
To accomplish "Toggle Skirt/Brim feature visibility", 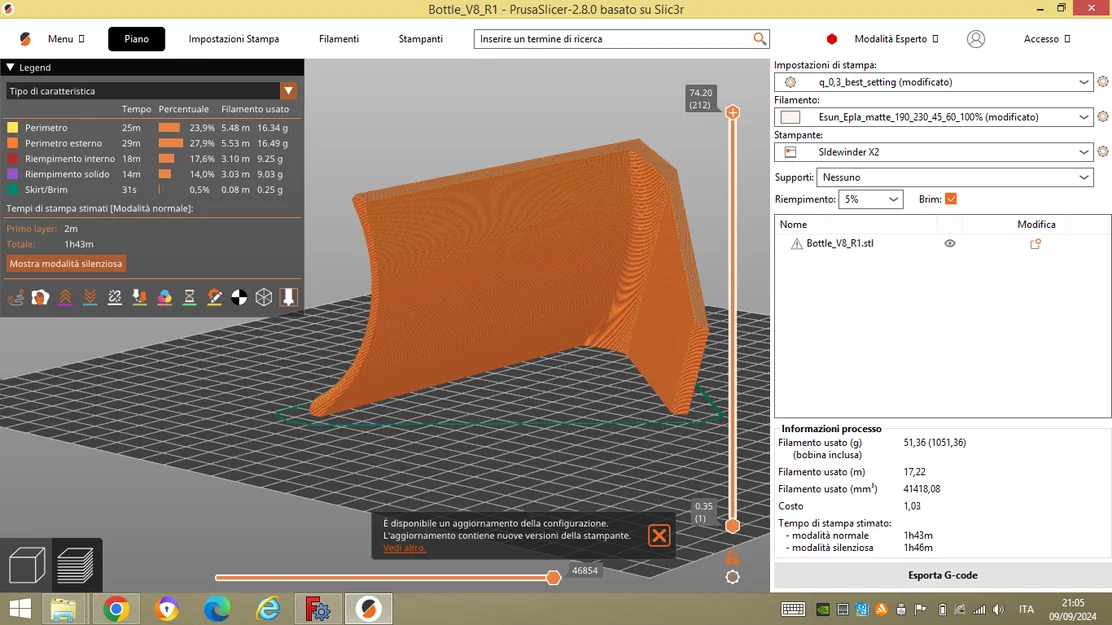I will coord(12,189).
